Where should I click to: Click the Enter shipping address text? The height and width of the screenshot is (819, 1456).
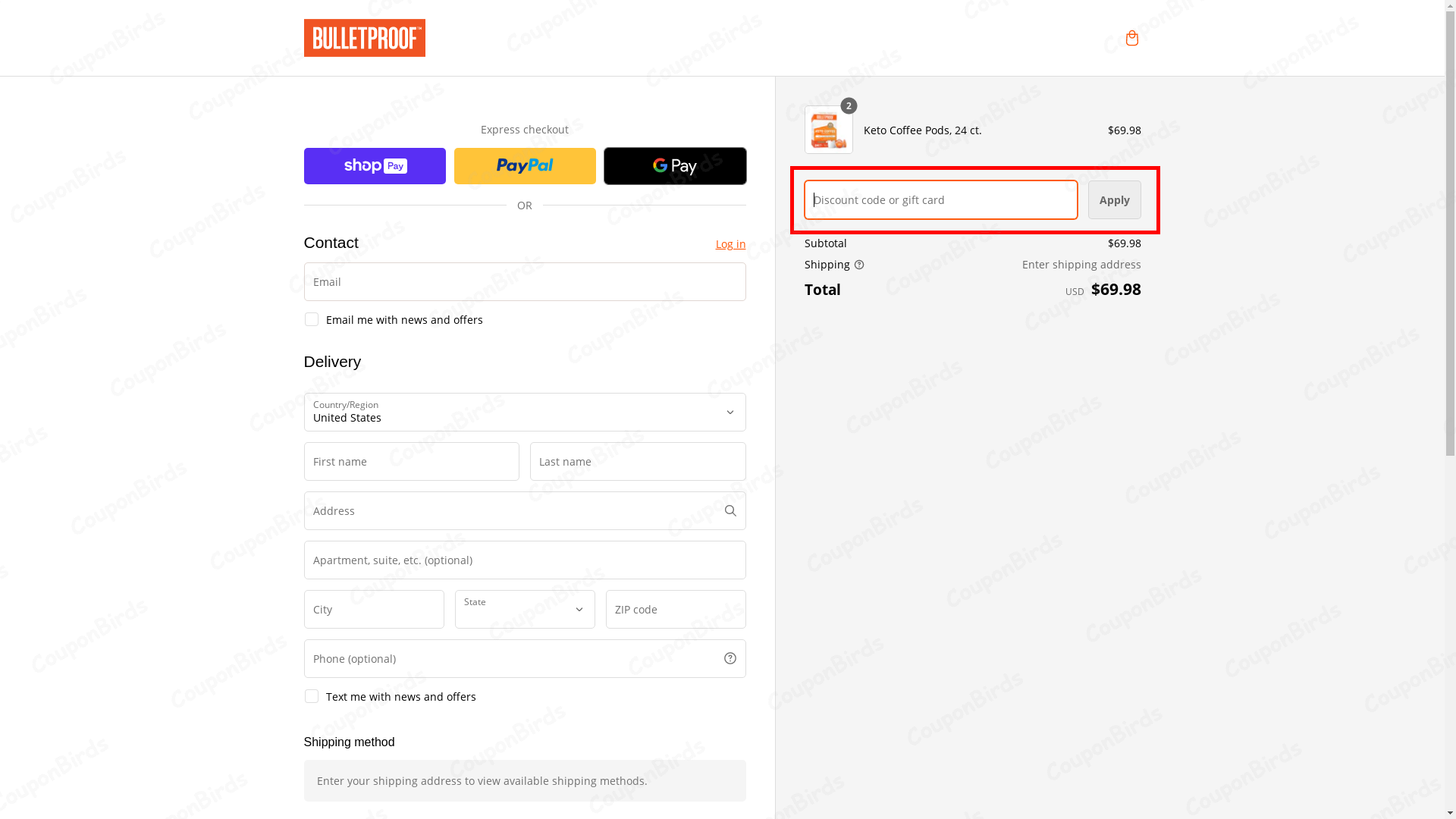pos(1081,265)
